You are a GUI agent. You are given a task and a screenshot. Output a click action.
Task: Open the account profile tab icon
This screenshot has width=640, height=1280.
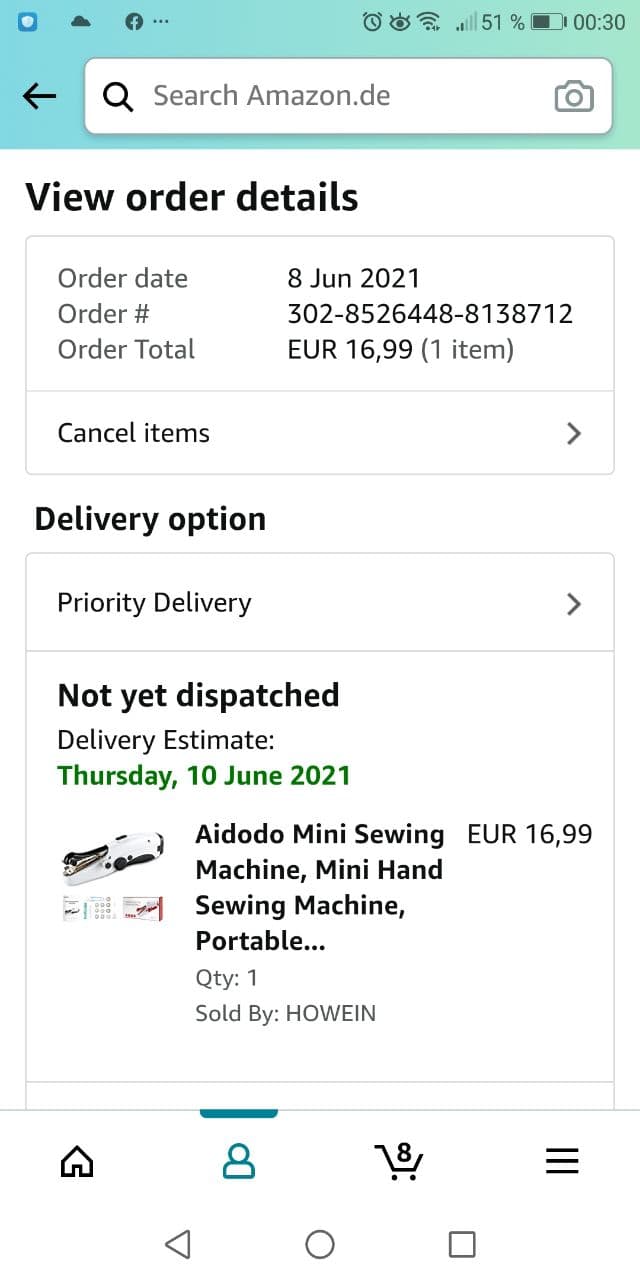238,1160
